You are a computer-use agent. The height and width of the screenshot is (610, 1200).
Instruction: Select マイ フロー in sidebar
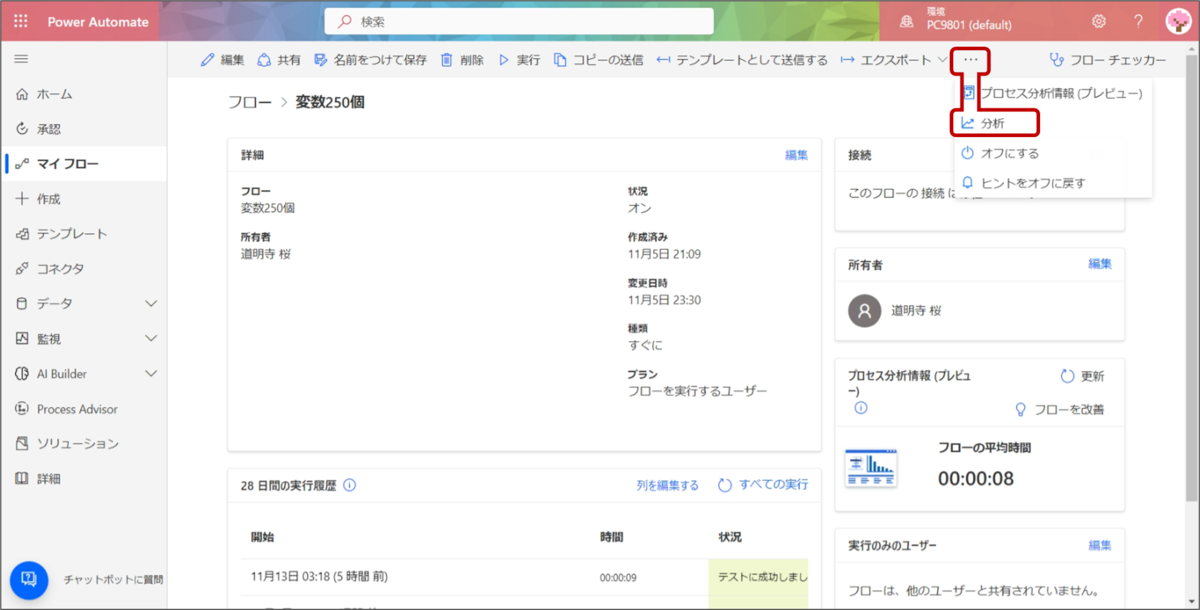83,164
